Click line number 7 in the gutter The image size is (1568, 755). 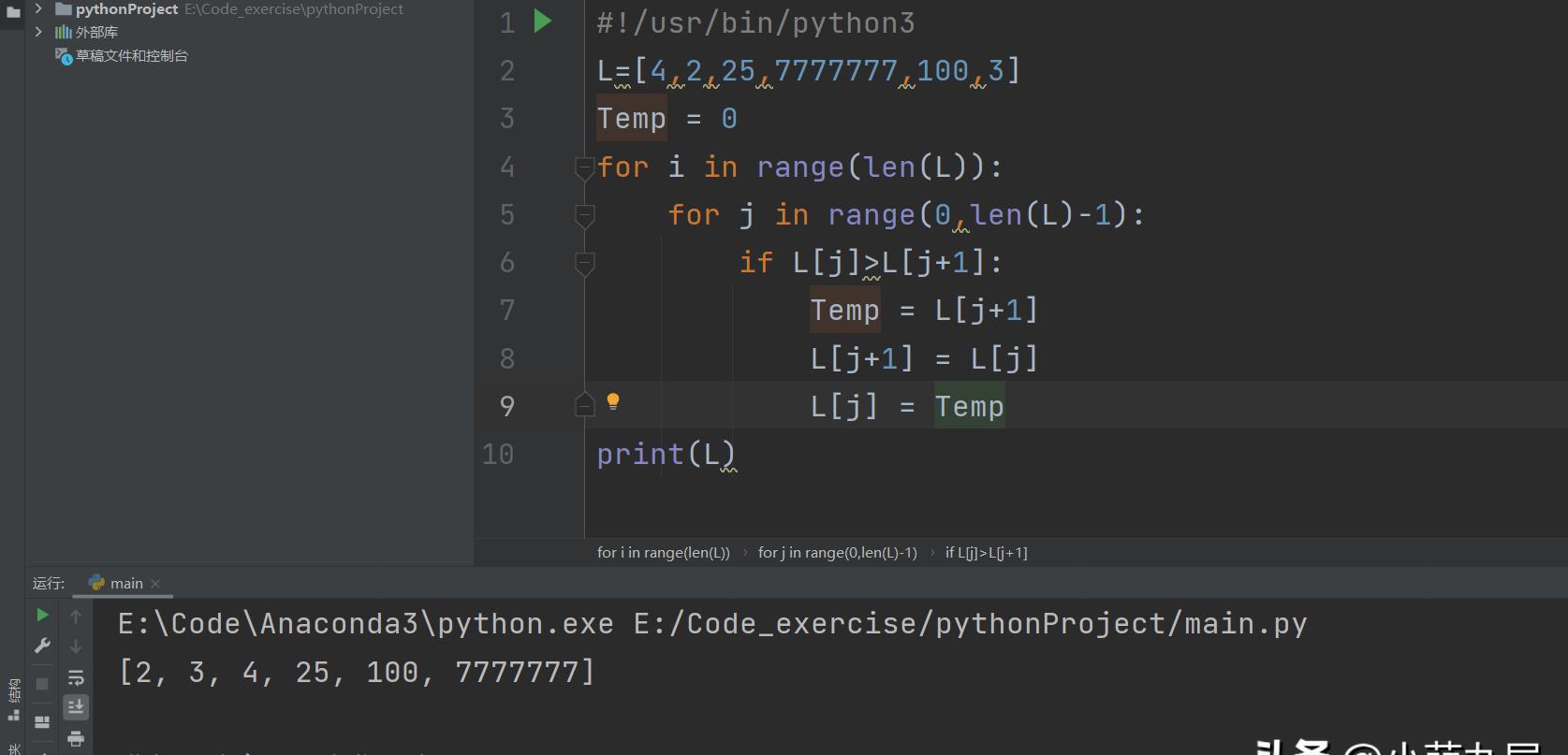point(507,311)
